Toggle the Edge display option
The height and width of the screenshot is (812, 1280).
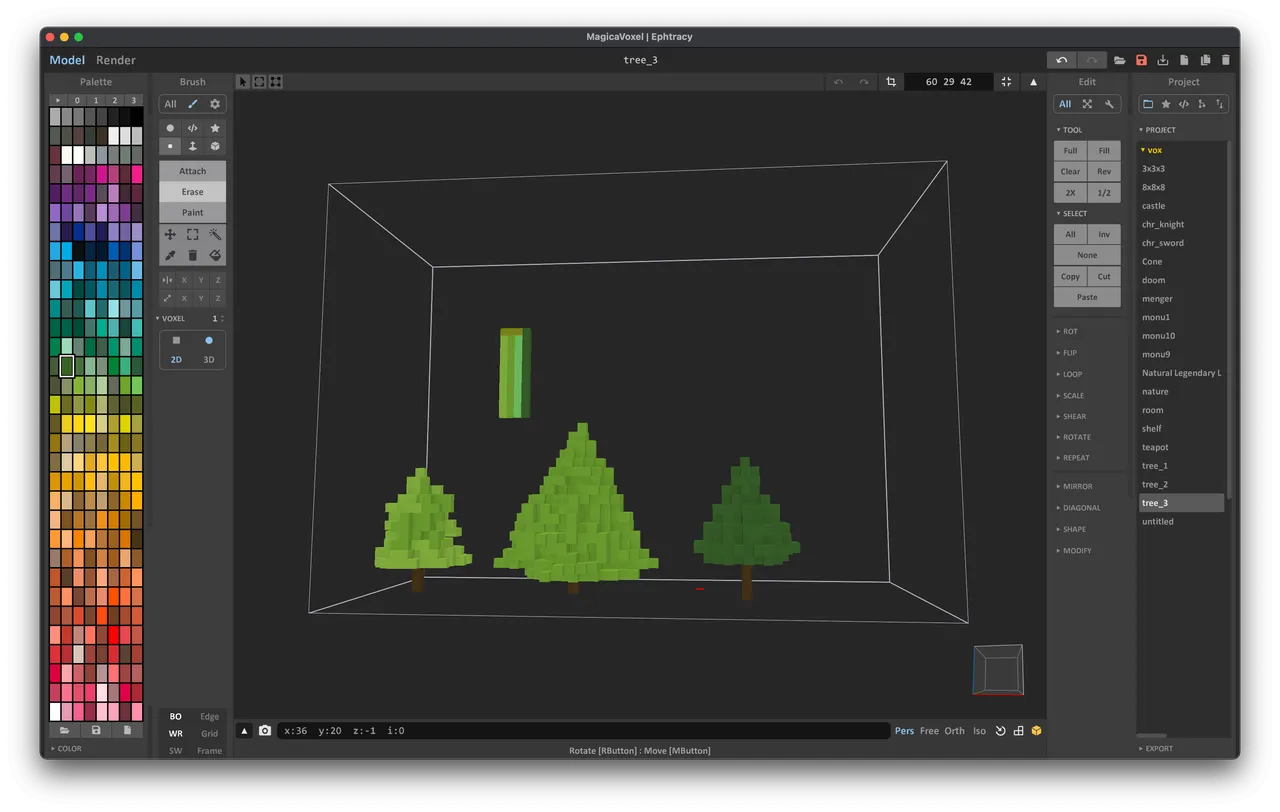[209, 717]
